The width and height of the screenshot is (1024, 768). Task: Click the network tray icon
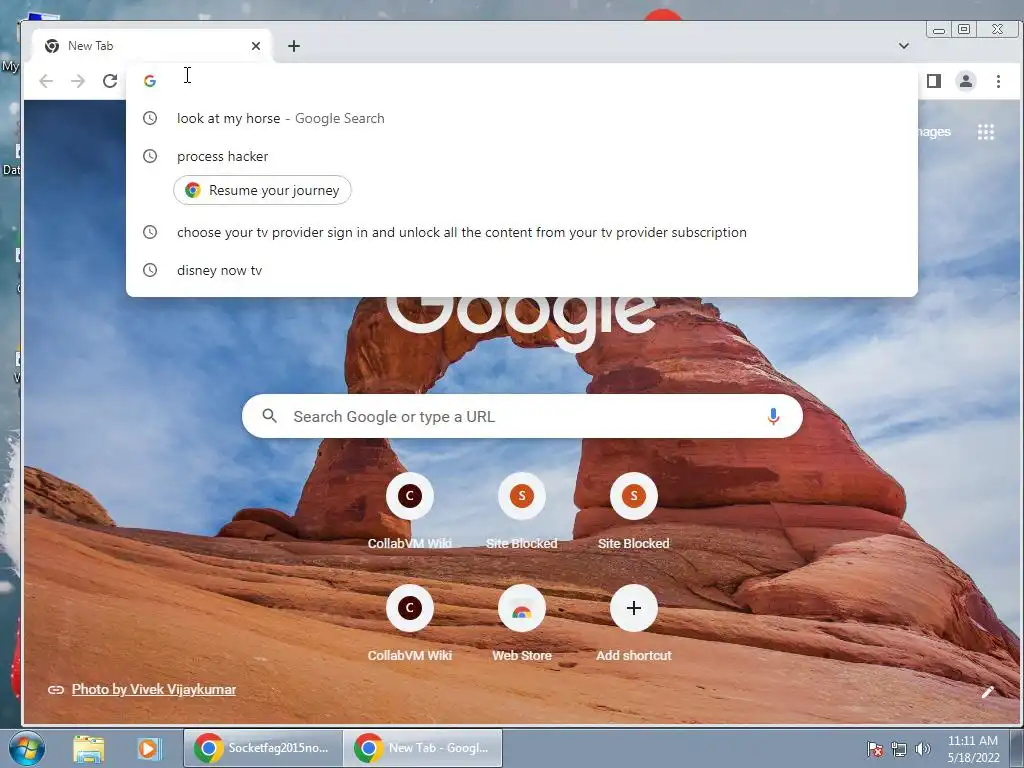coord(899,749)
